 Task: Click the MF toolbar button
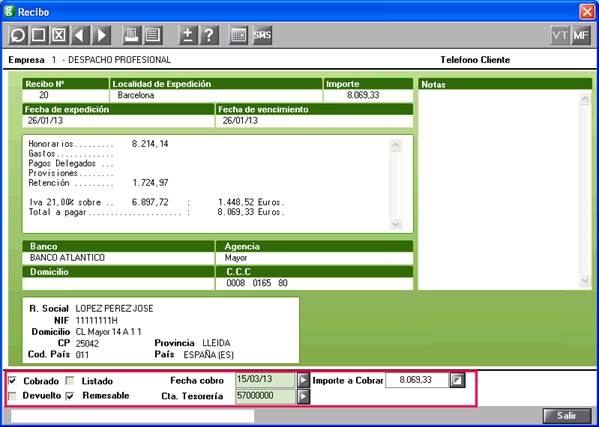[581, 36]
